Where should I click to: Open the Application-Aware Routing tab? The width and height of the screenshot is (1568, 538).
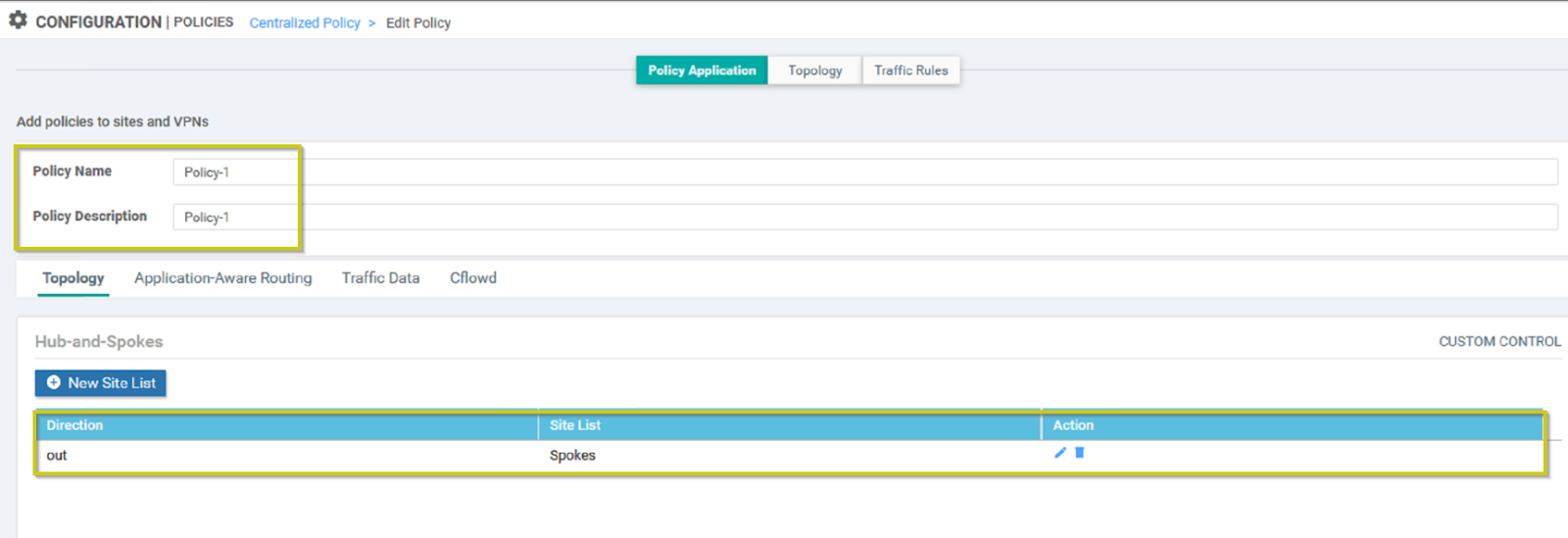click(223, 278)
